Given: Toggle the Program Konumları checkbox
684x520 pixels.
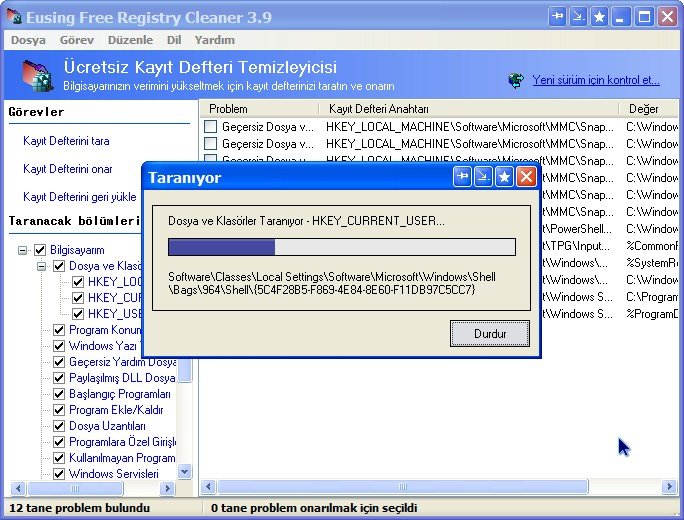Looking at the screenshot, I should [x=59, y=330].
